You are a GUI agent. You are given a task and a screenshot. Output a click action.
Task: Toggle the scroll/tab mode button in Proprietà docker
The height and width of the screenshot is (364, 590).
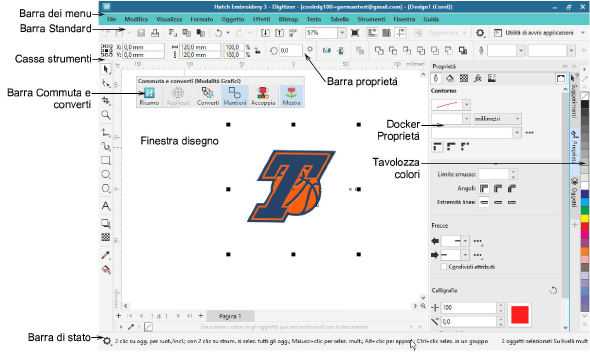[x=561, y=78]
